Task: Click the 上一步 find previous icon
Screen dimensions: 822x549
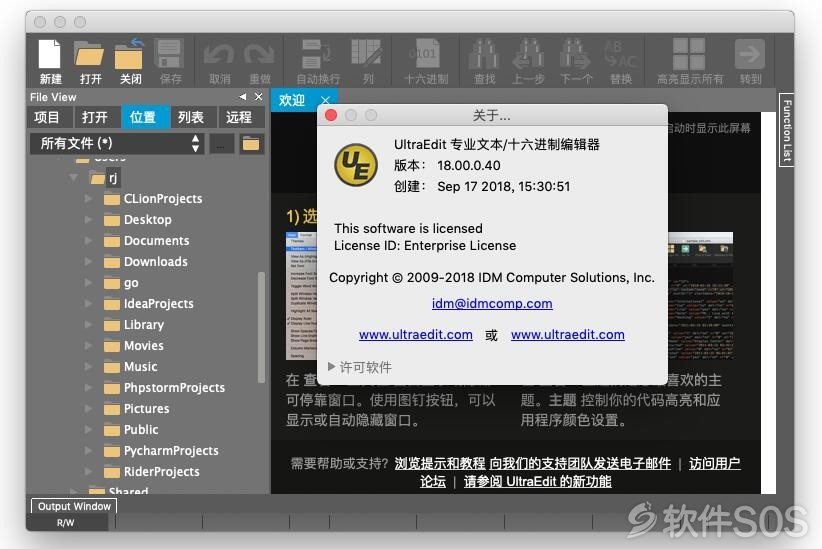Action: [x=528, y=55]
